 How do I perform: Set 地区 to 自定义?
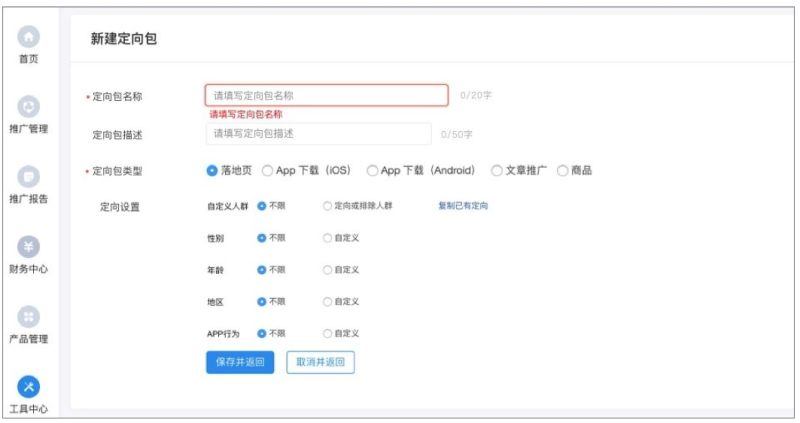click(327, 302)
